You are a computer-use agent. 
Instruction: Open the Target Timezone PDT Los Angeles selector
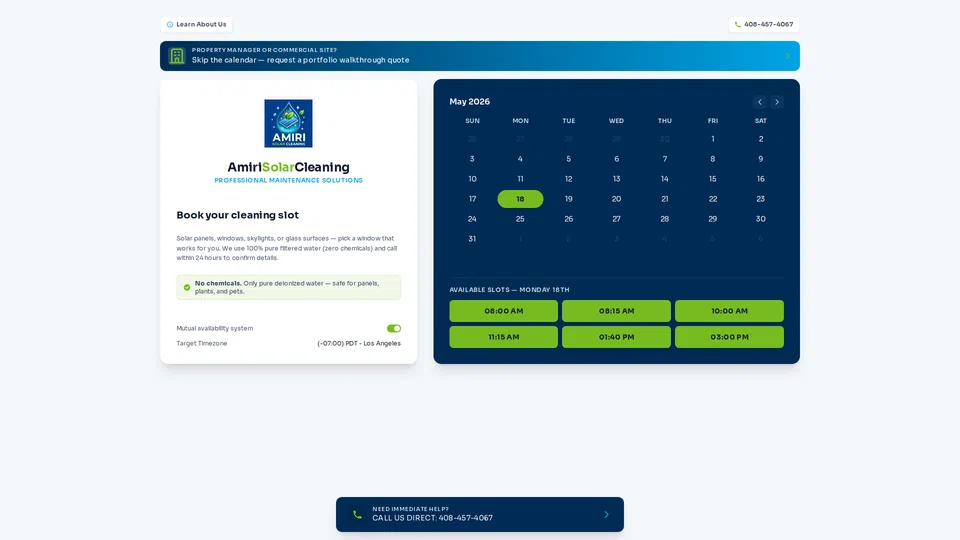[359, 343]
